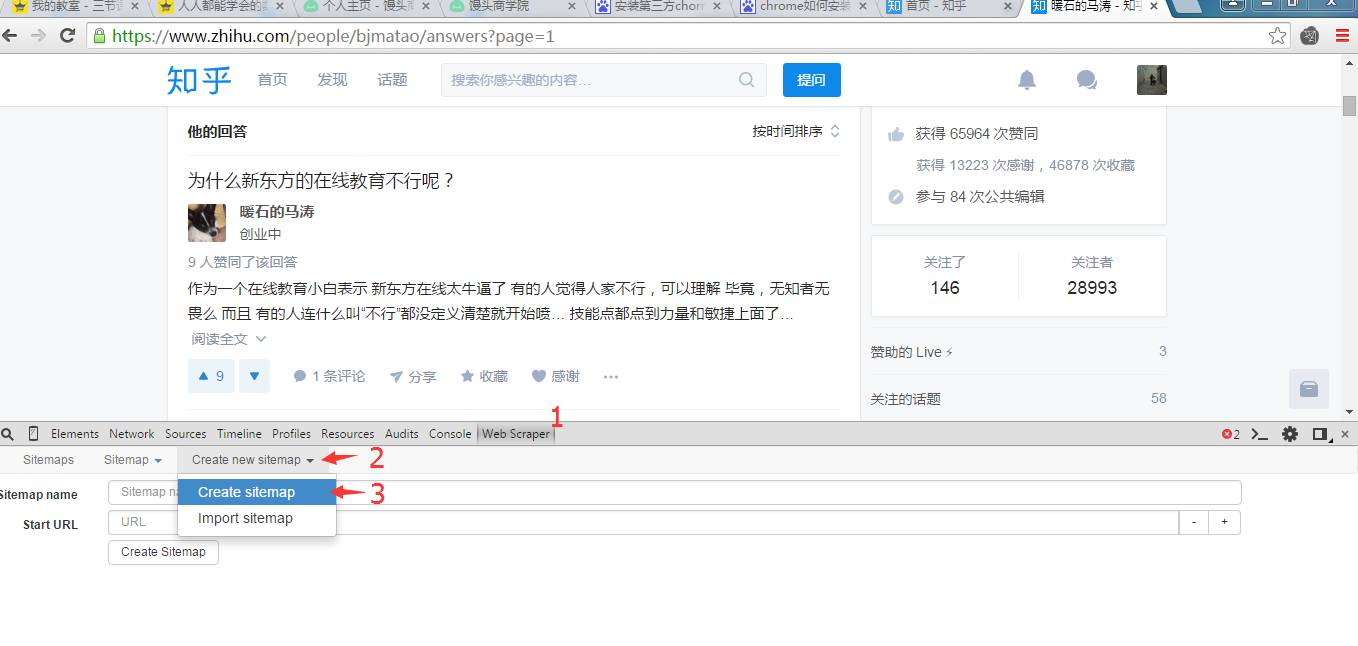Click the search magnifier in Zhihu search box
Image resolution: width=1358 pixels, height=646 pixels.
point(747,80)
